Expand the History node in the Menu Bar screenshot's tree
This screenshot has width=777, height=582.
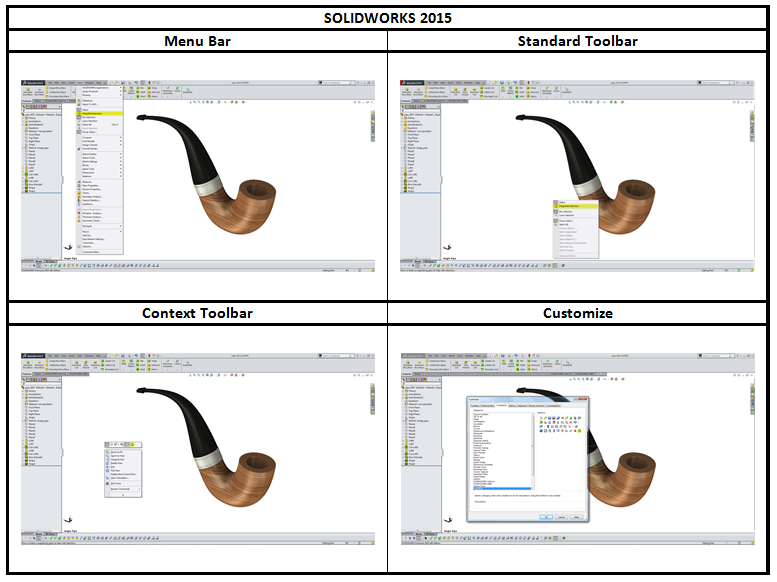23,118
